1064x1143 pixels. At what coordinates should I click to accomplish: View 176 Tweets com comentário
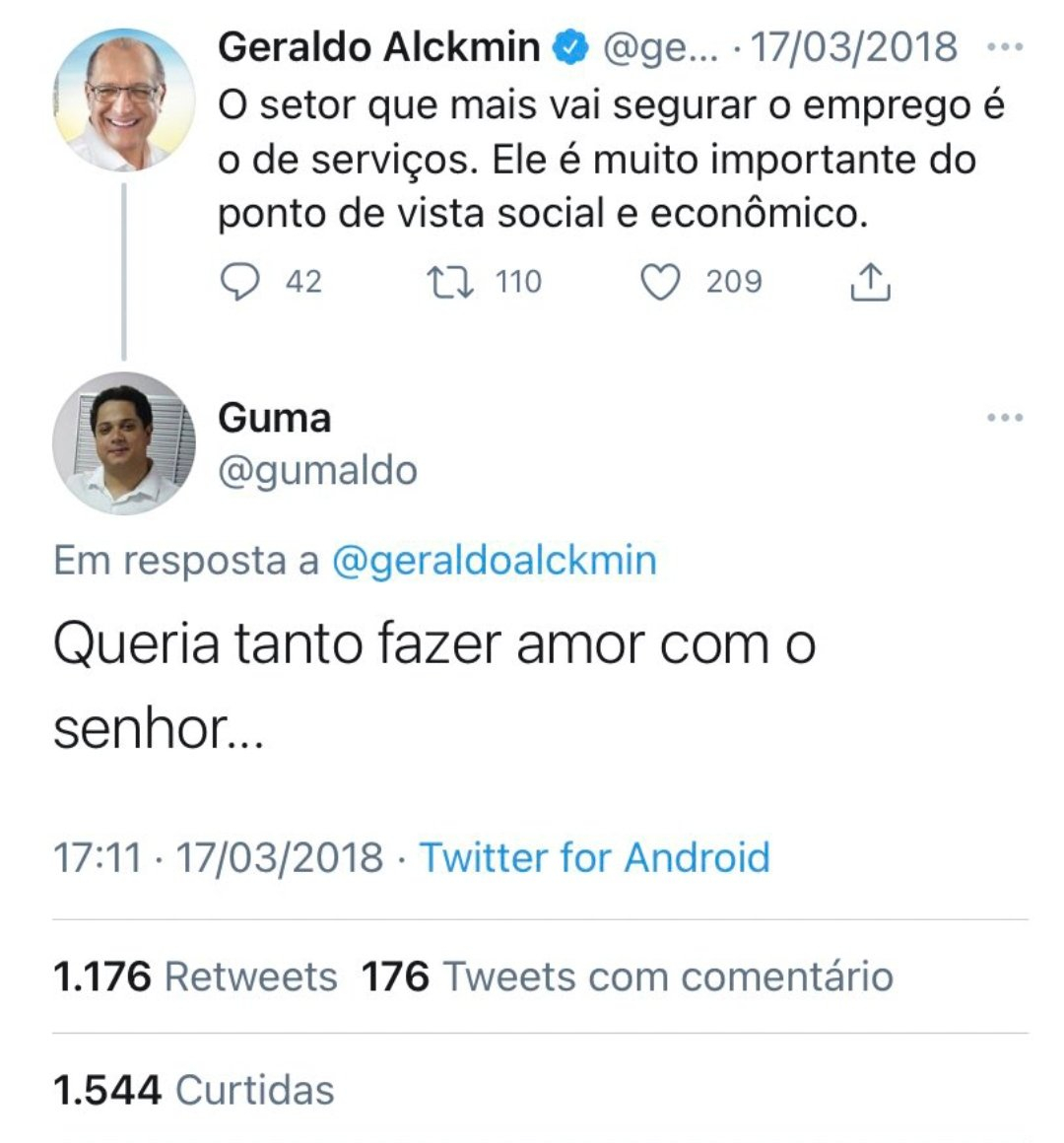tap(628, 976)
